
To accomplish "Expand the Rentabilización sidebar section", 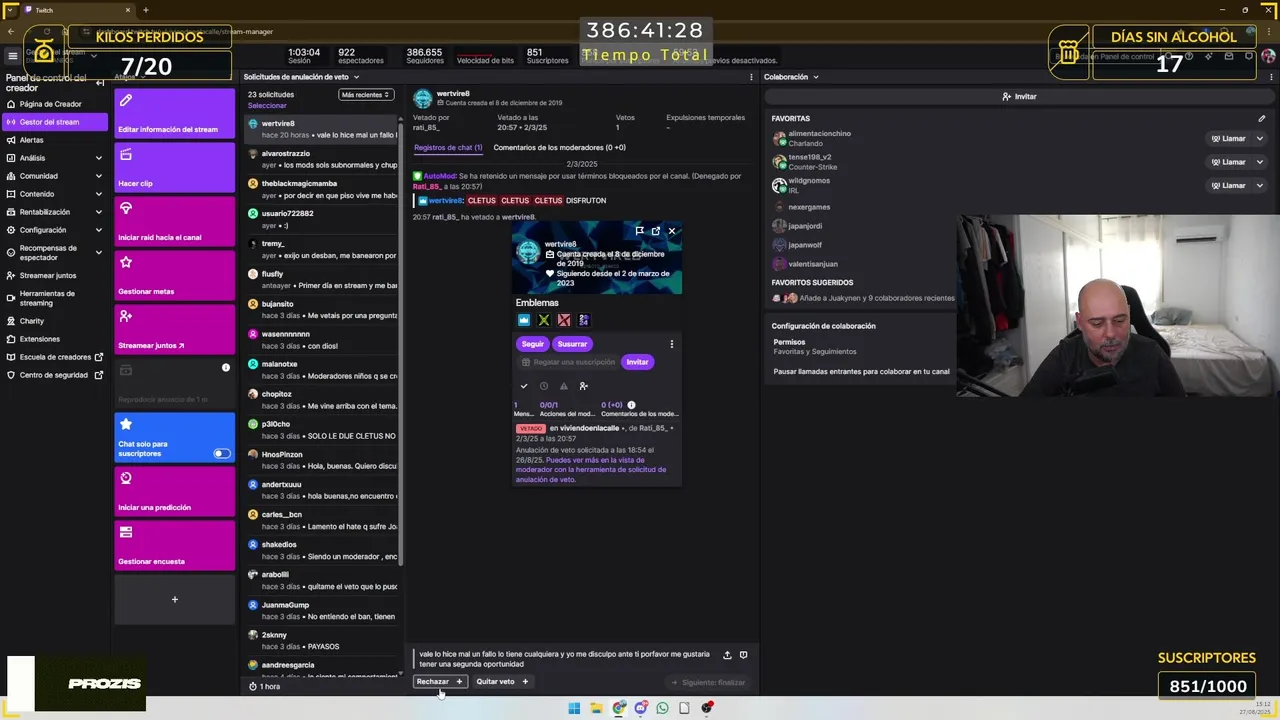I will point(98,212).
